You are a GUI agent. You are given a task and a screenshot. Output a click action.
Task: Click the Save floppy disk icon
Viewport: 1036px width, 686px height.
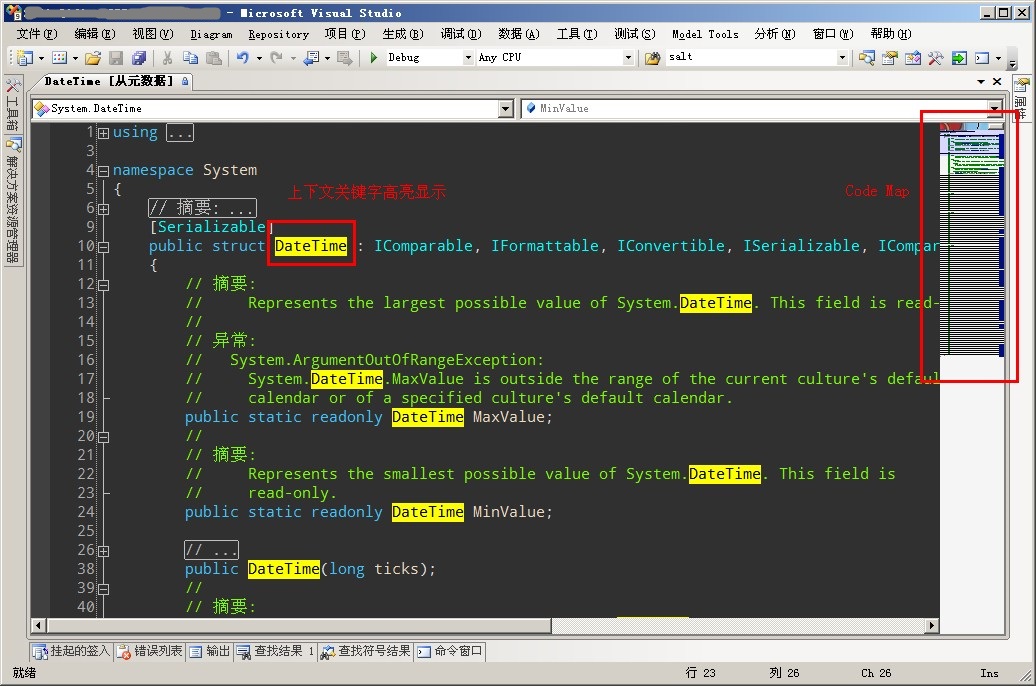(x=116, y=58)
